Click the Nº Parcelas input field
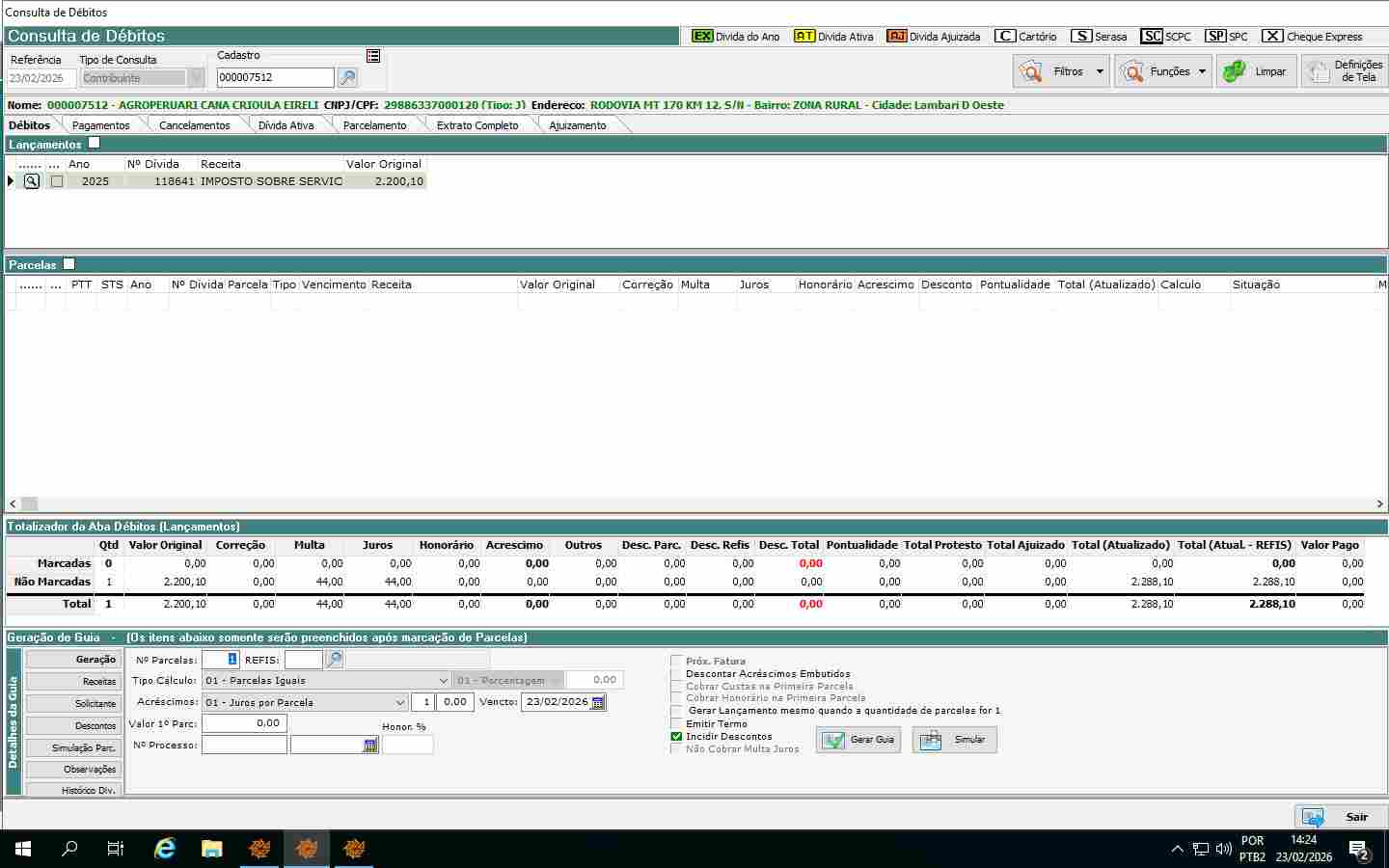This screenshot has height=868, width=1389. [220, 660]
